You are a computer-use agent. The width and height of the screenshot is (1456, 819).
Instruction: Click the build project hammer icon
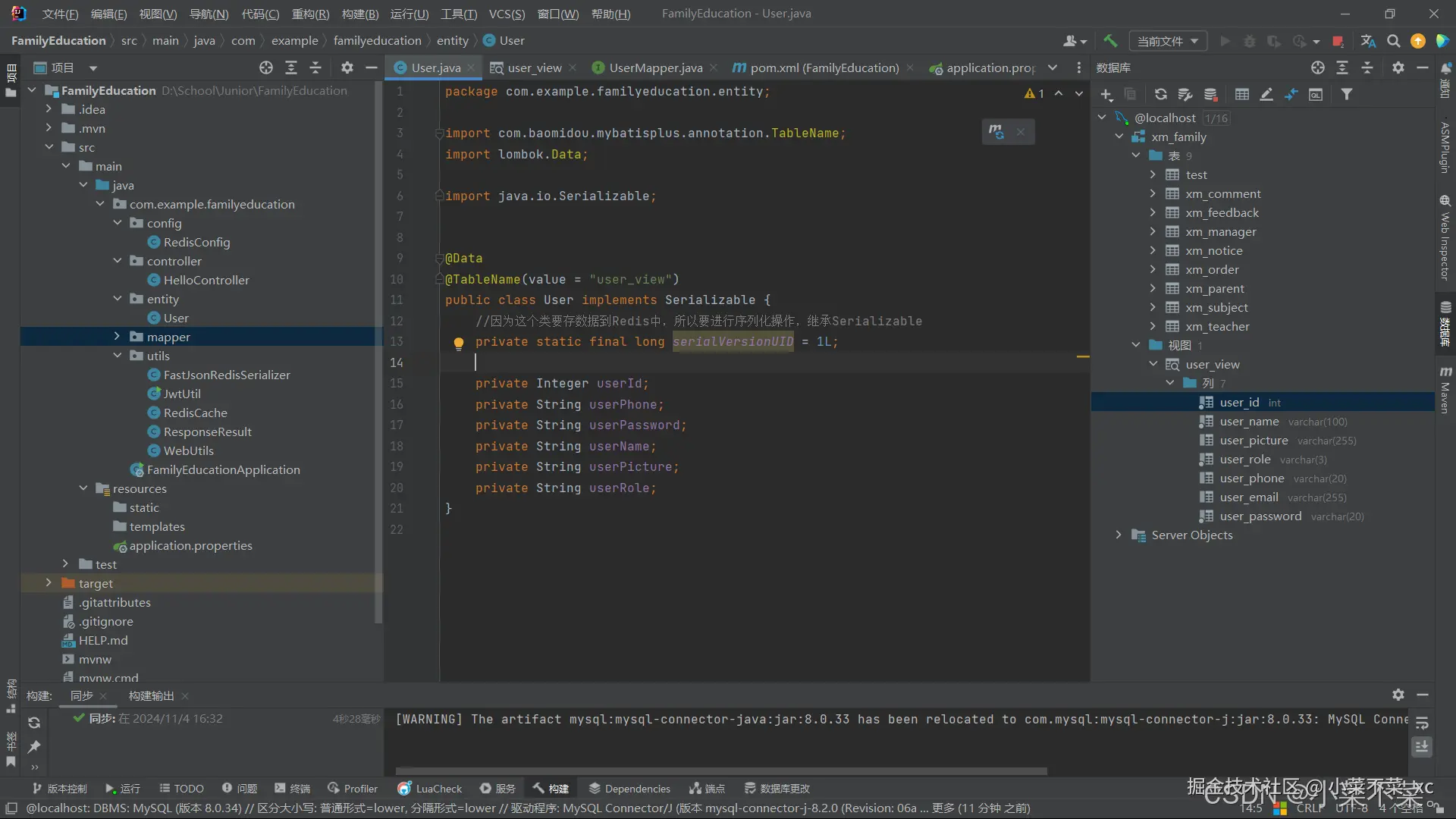pos(1110,41)
